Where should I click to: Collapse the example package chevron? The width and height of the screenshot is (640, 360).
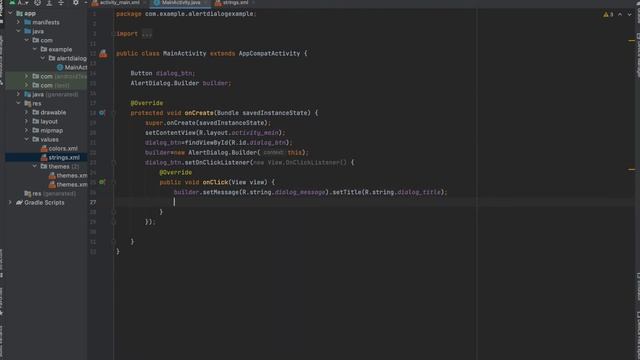click(35, 49)
